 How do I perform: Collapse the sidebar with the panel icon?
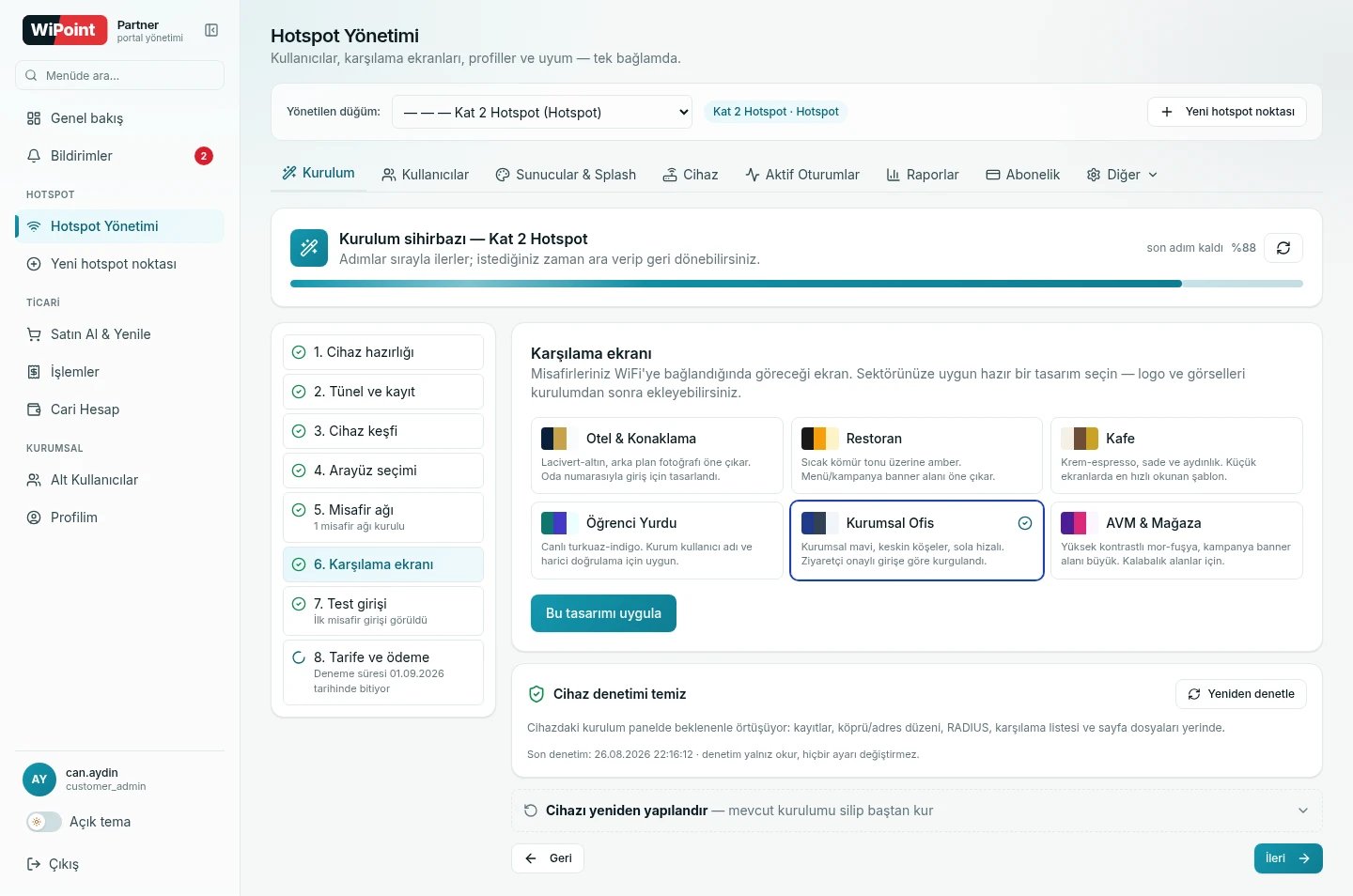point(211,30)
